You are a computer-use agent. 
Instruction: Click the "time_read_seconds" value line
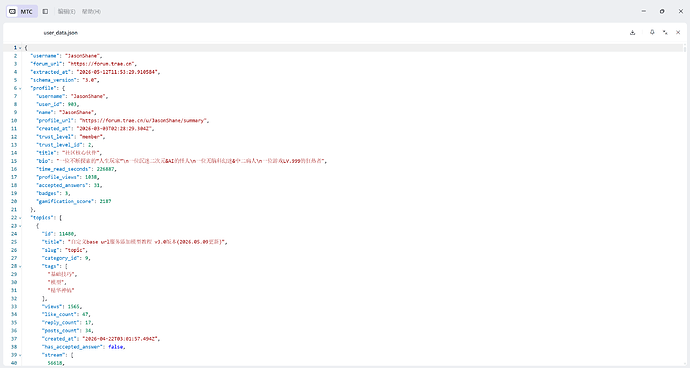(x=76, y=169)
